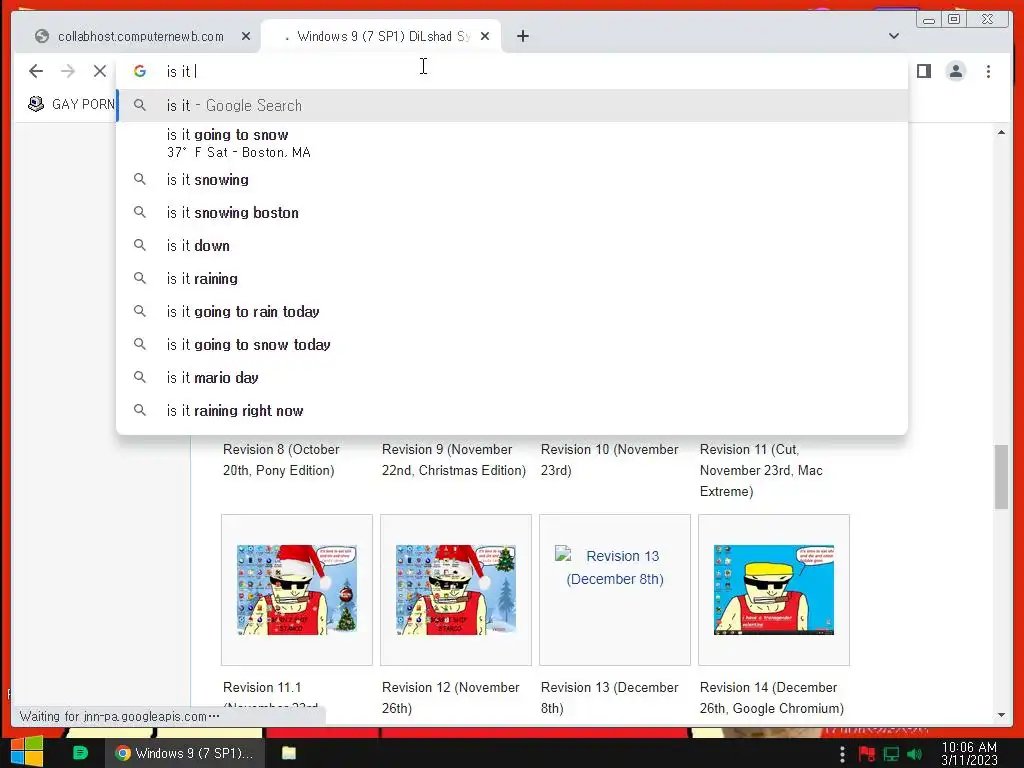Click the scrollbar down arrow
This screenshot has width=1024, height=768.
pyautogui.click(x=1001, y=715)
